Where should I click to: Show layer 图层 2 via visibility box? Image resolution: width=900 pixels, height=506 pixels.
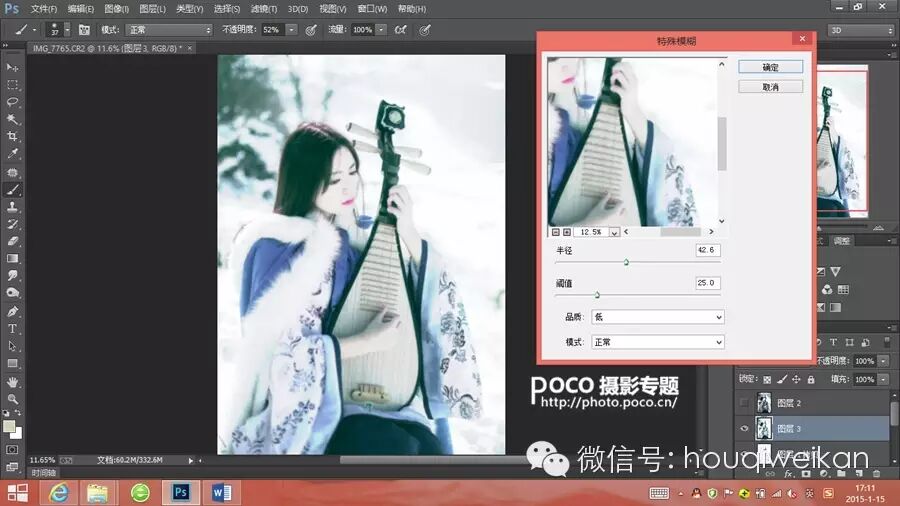pyautogui.click(x=744, y=403)
